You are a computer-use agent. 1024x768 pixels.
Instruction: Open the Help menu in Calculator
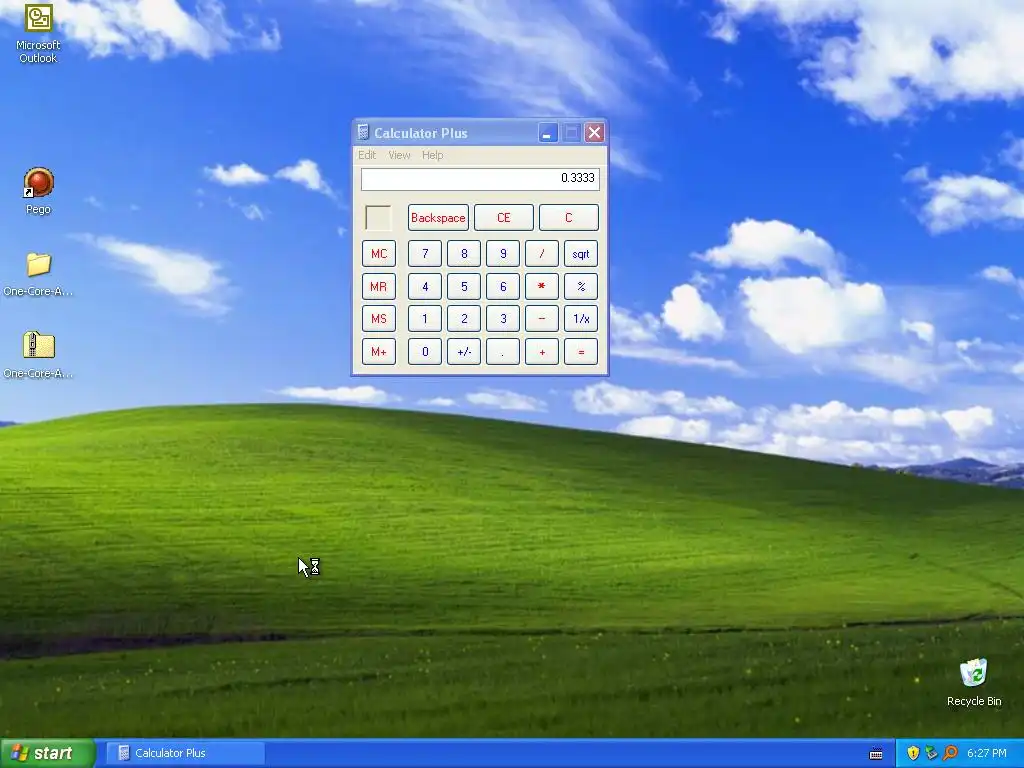tap(432, 155)
